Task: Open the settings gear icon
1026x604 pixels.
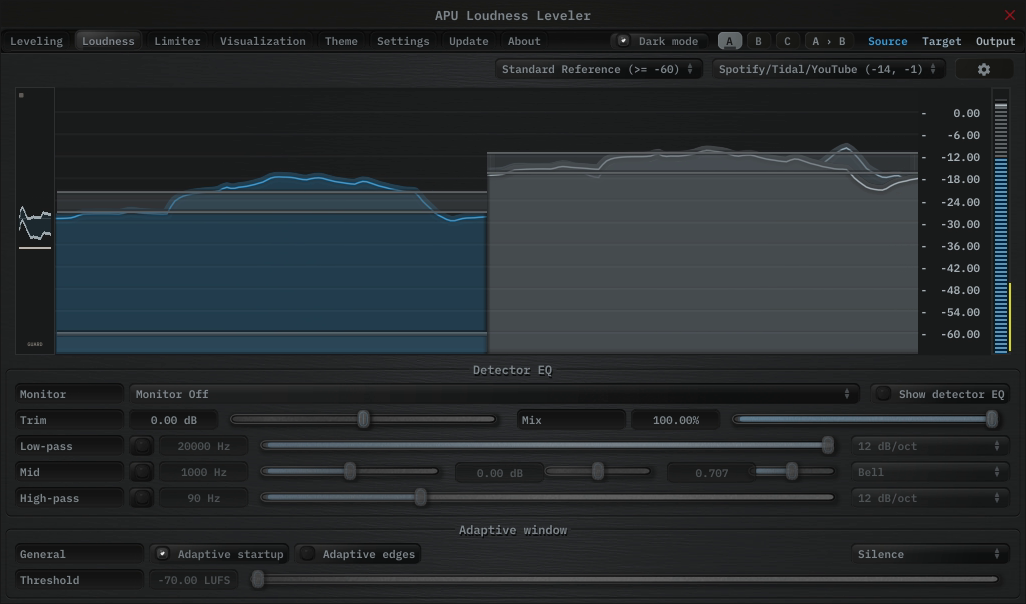Action: pos(983,69)
